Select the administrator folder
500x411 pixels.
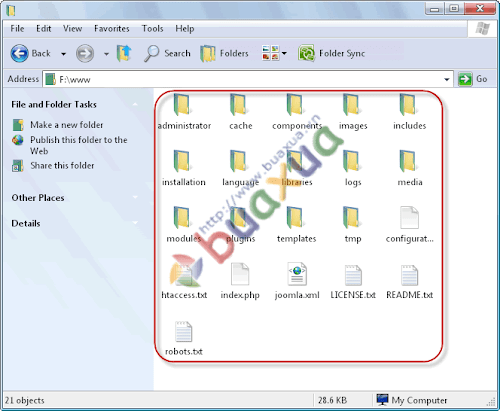point(184,111)
